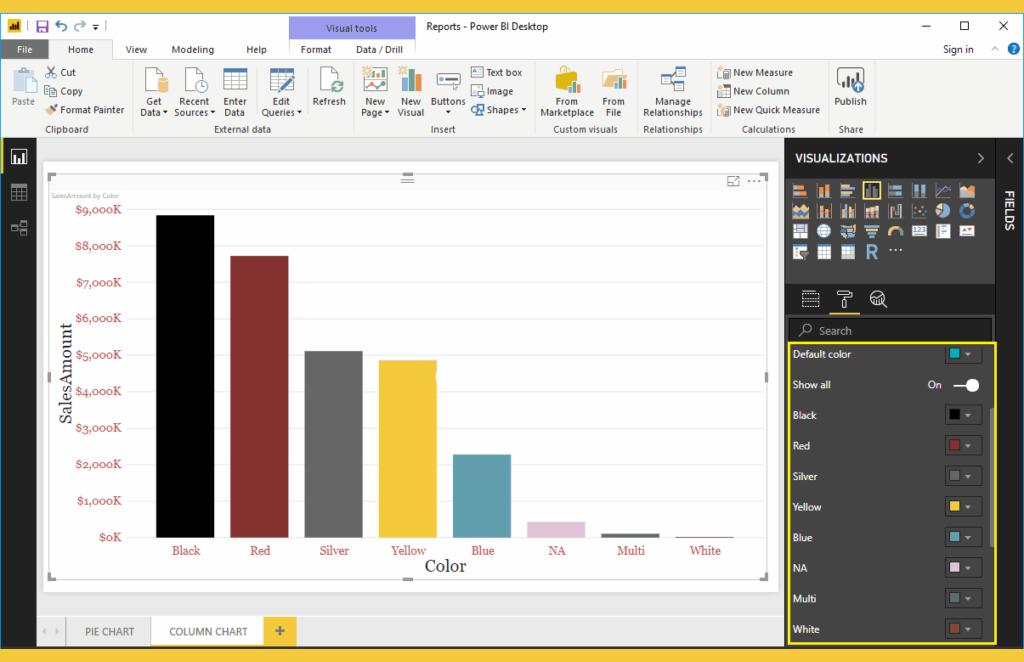Select the Funnel visual
Image resolution: width=1024 pixels, height=662 pixels.
871,231
